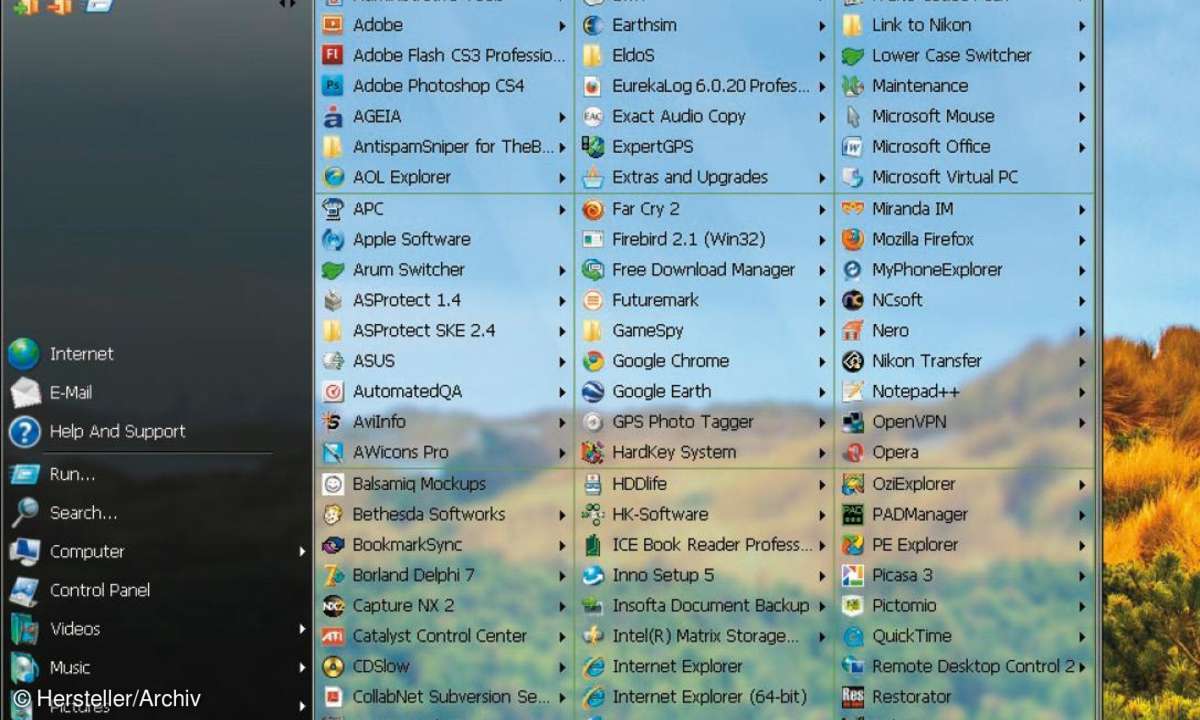Click the Opera icon
The image size is (1200, 720).
(x=852, y=452)
